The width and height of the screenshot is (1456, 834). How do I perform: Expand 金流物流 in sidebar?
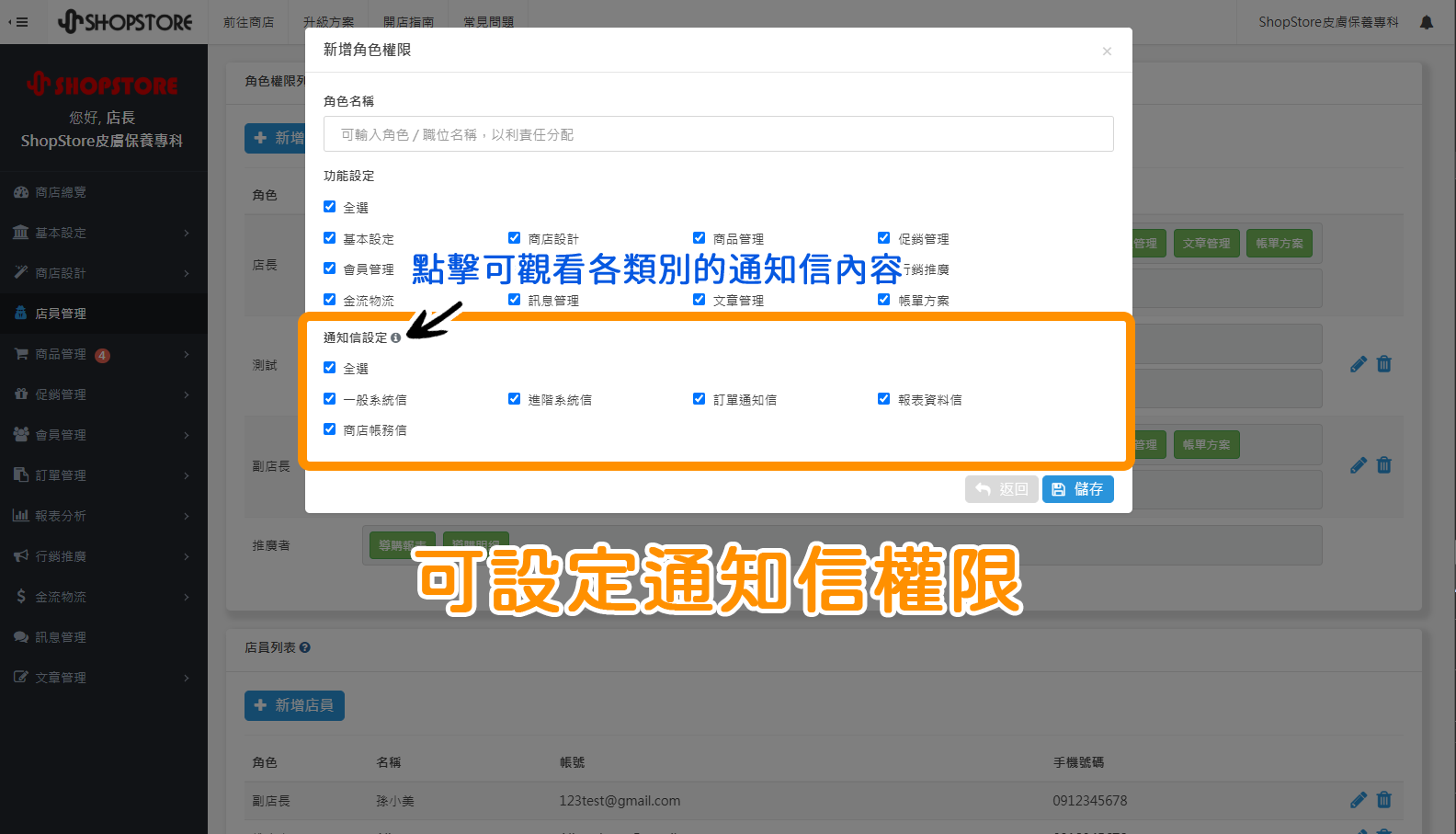[104, 597]
